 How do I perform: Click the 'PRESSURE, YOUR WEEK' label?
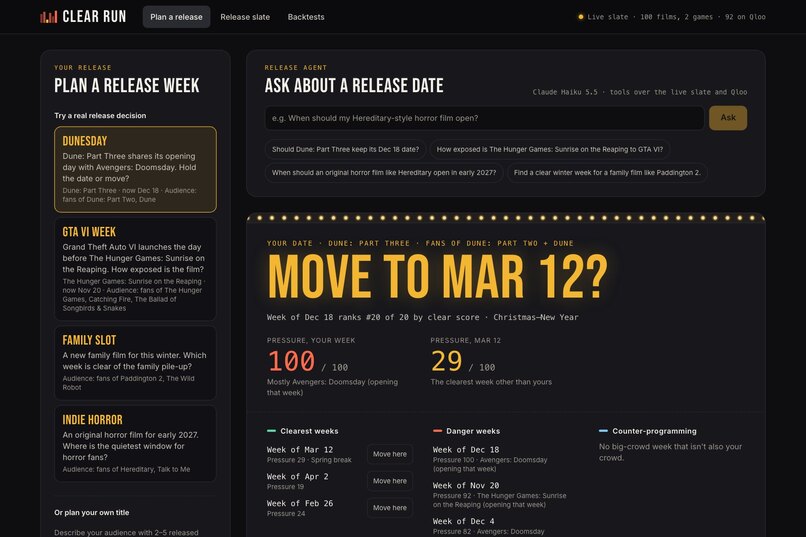coord(311,340)
